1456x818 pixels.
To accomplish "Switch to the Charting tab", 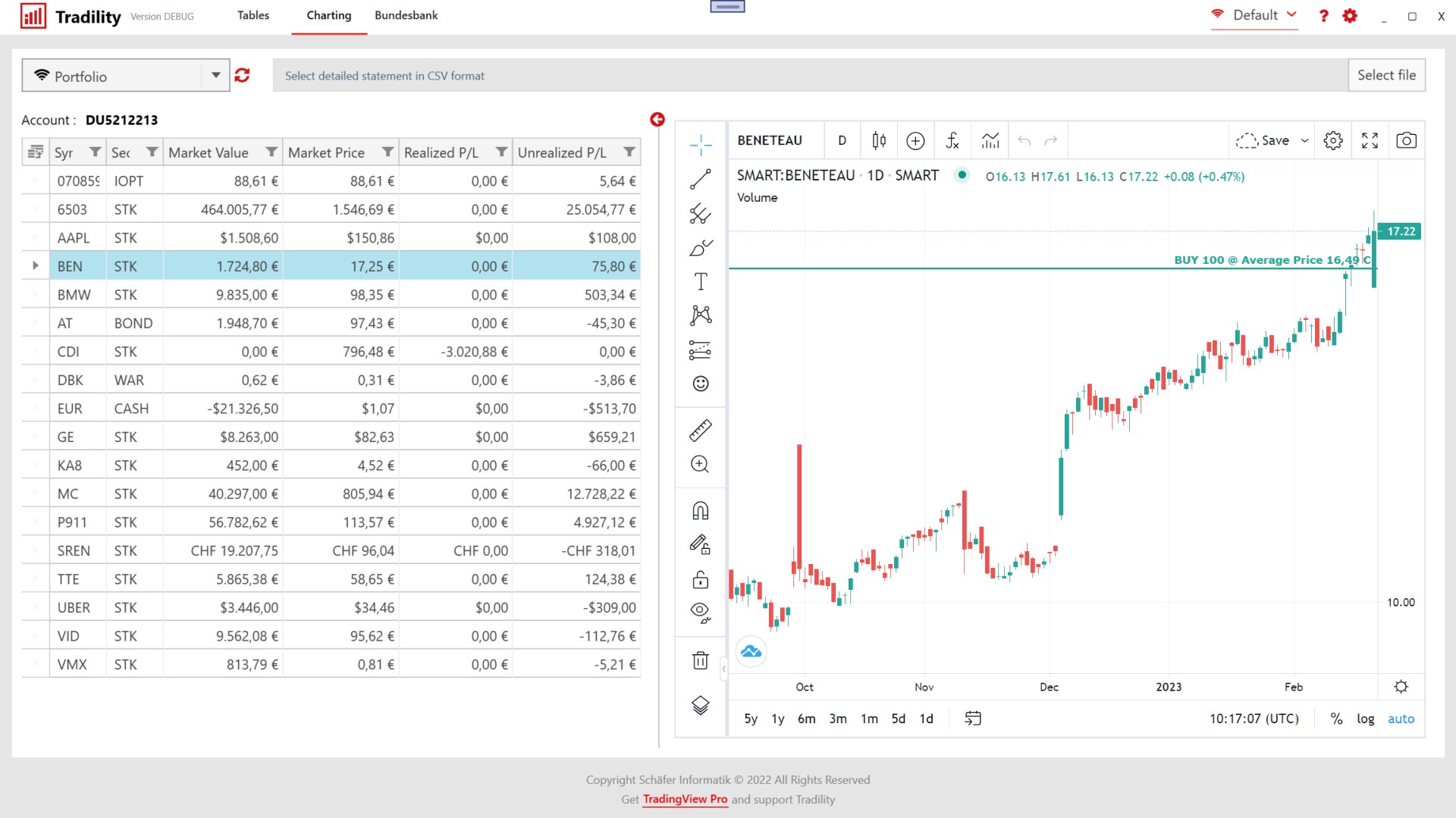I will pos(329,15).
